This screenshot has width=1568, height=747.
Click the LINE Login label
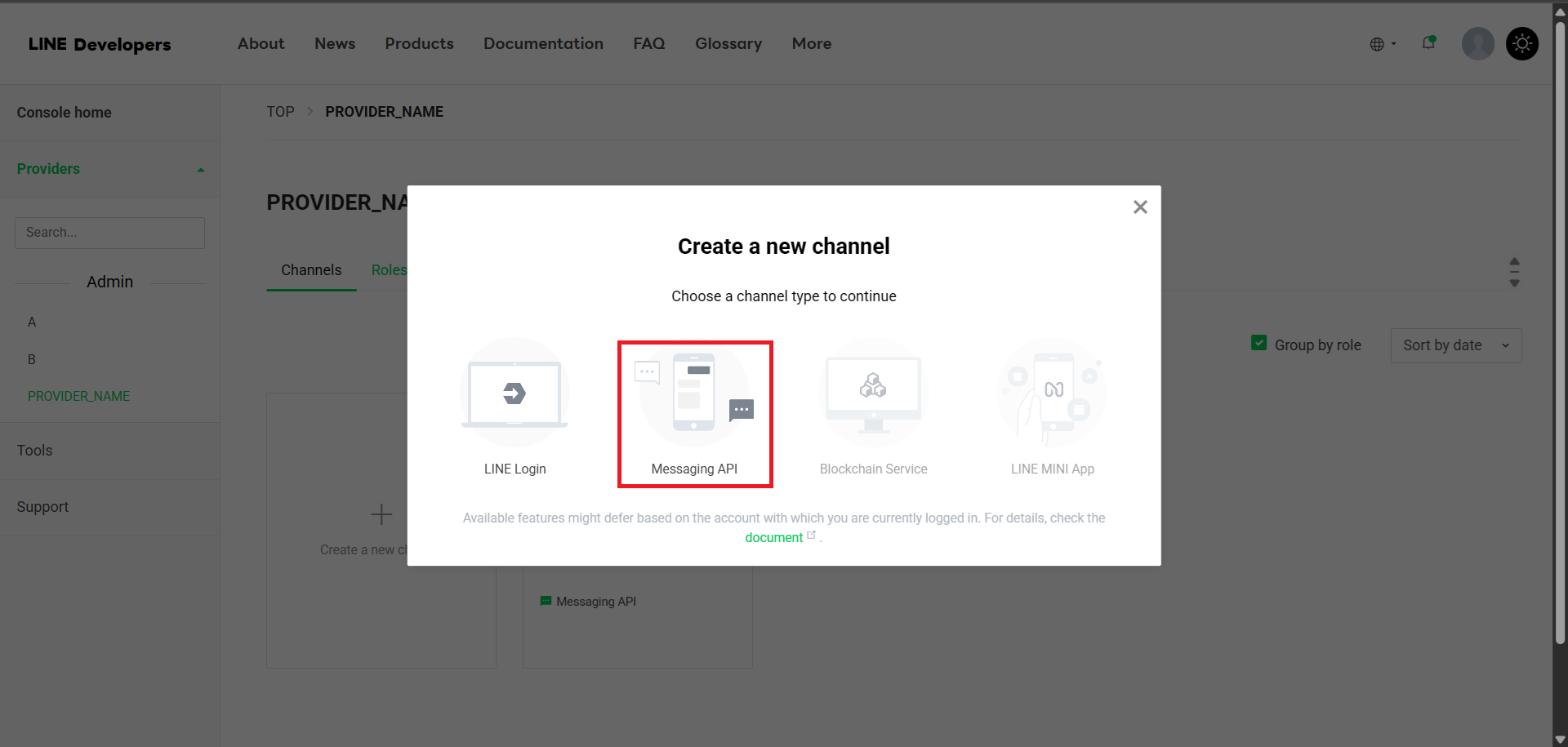(x=514, y=469)
